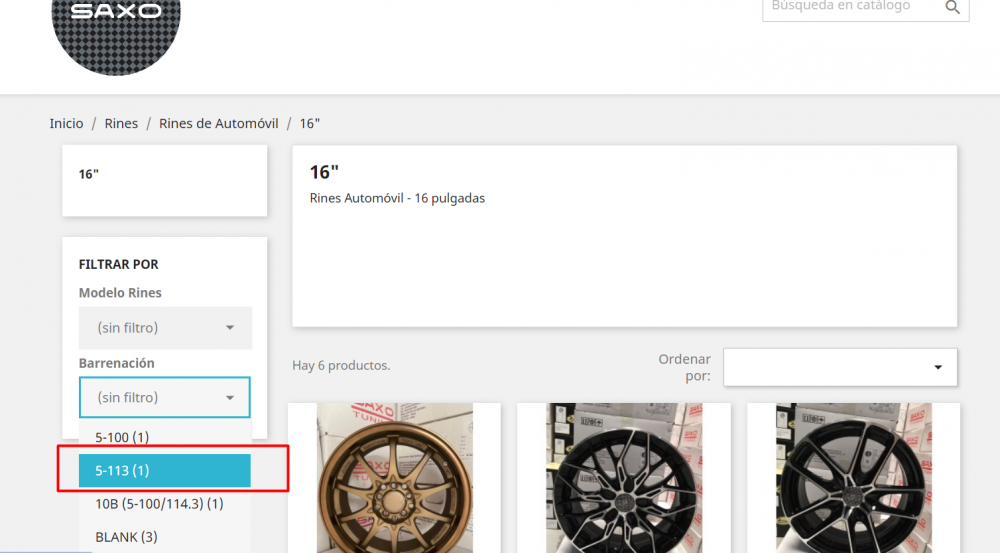Click the 'Hay 6 productos.' text
1000x553 pixels.
[x=341, y=365]
